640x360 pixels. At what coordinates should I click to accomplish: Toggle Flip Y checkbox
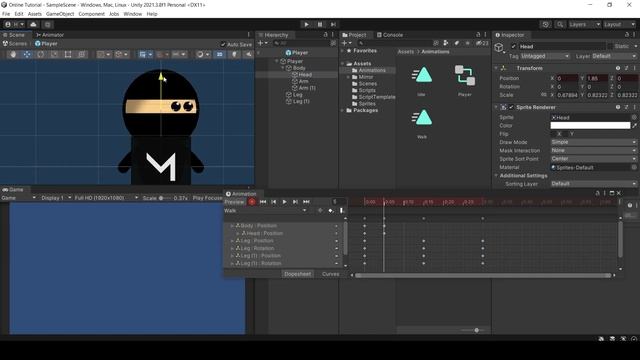pyautogui.click(x=566, y=134)
